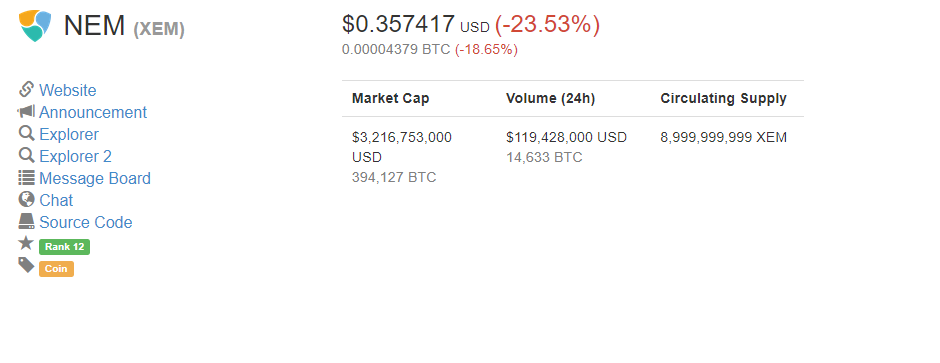This screenshot has width=940, height=363.
Task: Click the drive icon beside Source Code
Action: 26,221
